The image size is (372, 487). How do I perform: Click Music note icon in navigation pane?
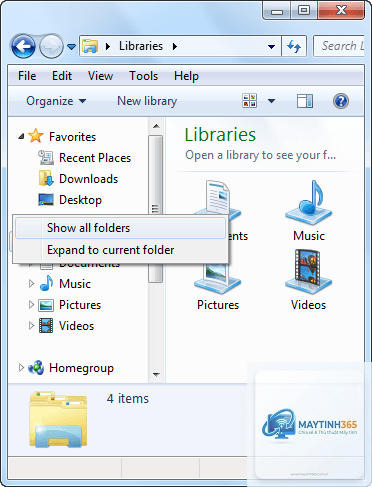[46, 283]
